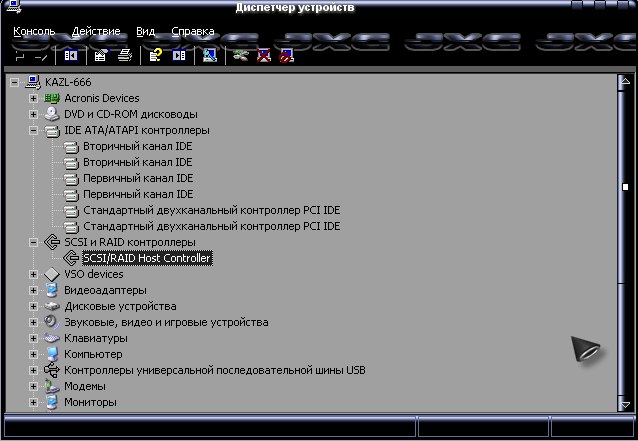Click the Звуковые устройства speaker icon

[x=52, y=322]
